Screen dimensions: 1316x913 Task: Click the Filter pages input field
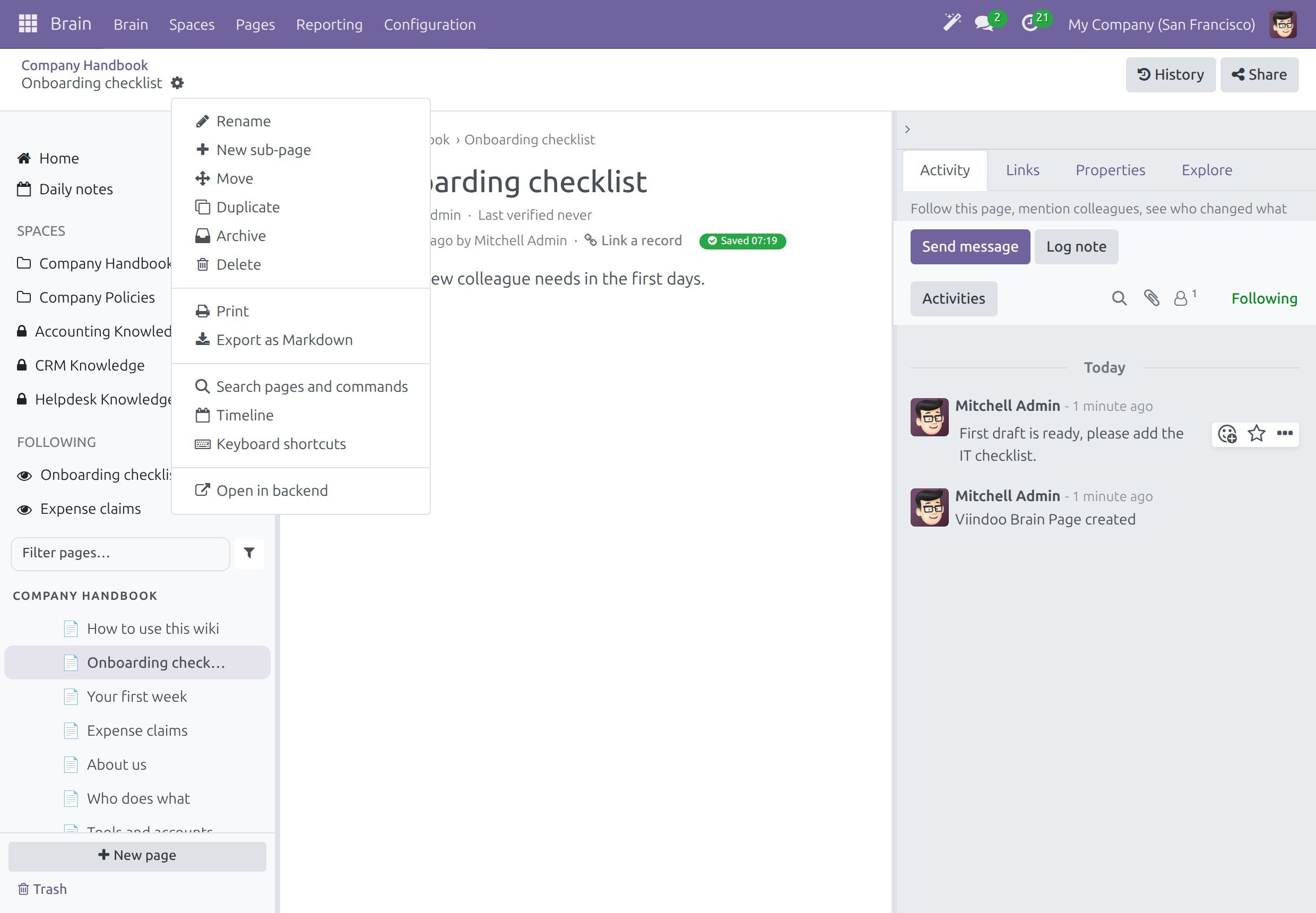pyautogui.click(x=120, y=553)
